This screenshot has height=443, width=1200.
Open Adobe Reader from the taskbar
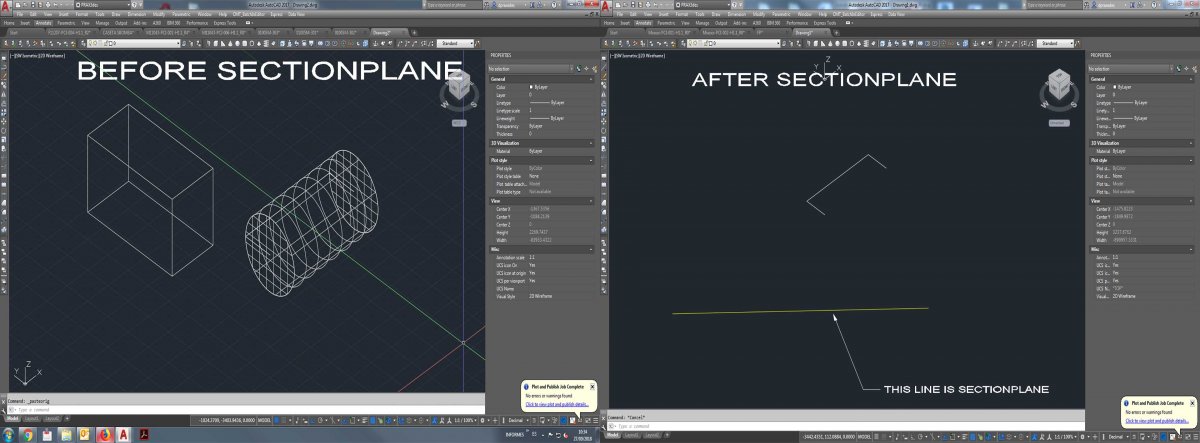click(x=143, y=435)
